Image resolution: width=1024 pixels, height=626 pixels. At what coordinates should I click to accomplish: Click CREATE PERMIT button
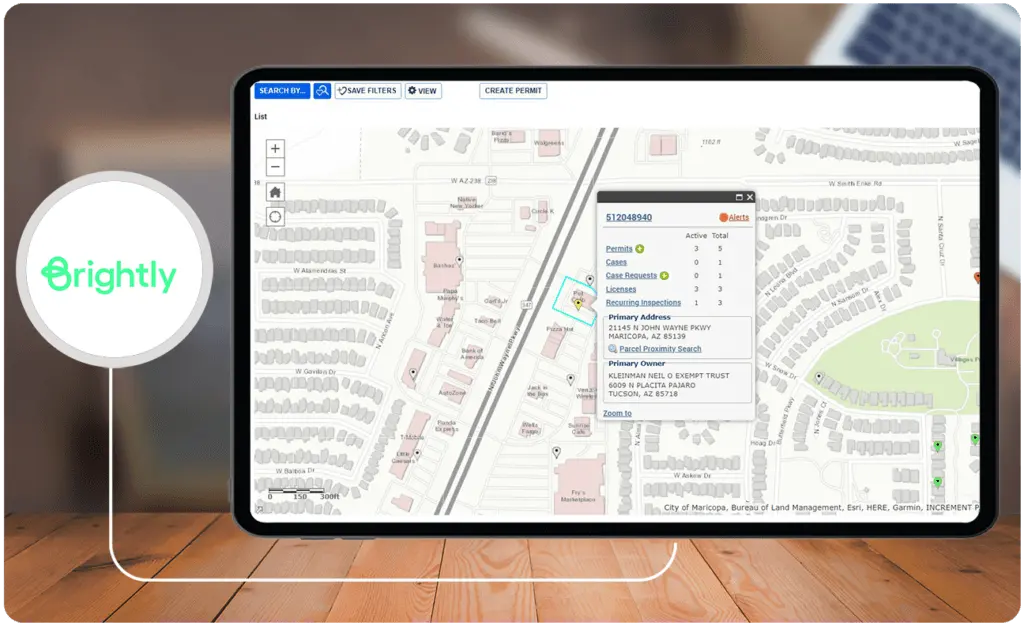coord(513,91)
